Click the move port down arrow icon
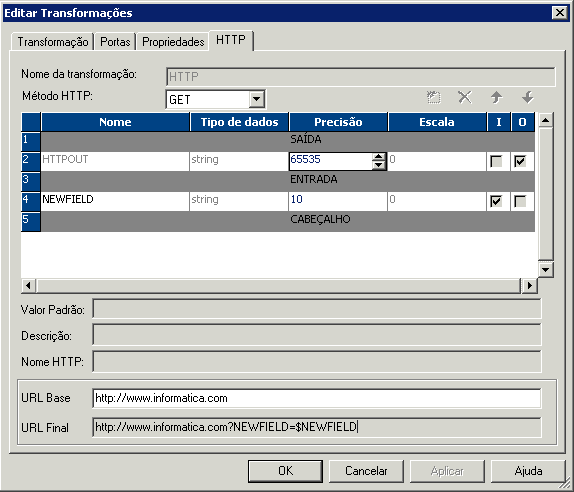 528,97
